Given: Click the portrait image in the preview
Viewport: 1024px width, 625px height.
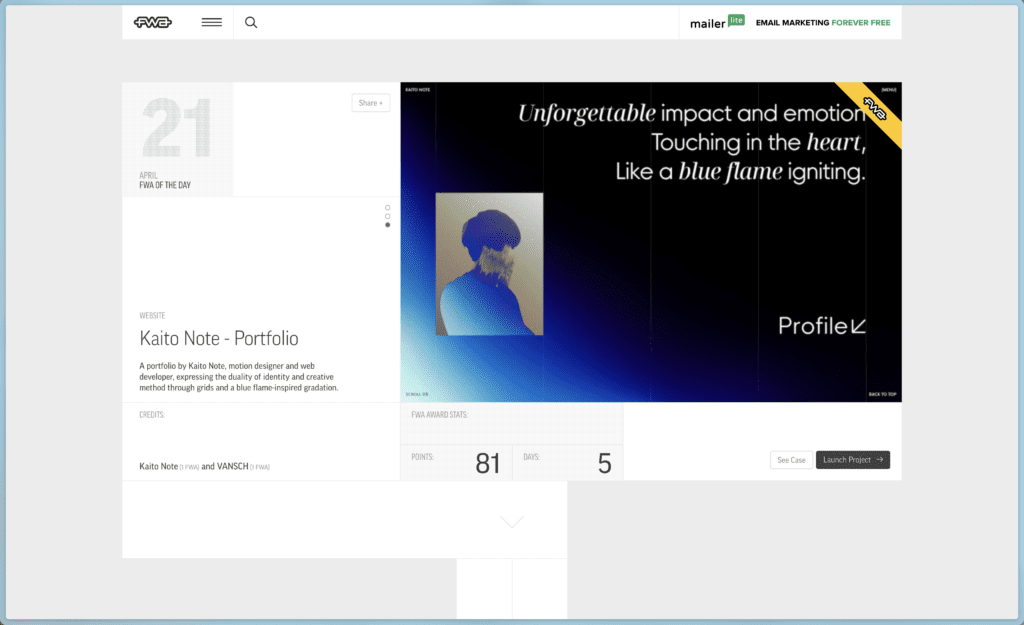Looking at the screenshot, I should (x=489, y=264).
